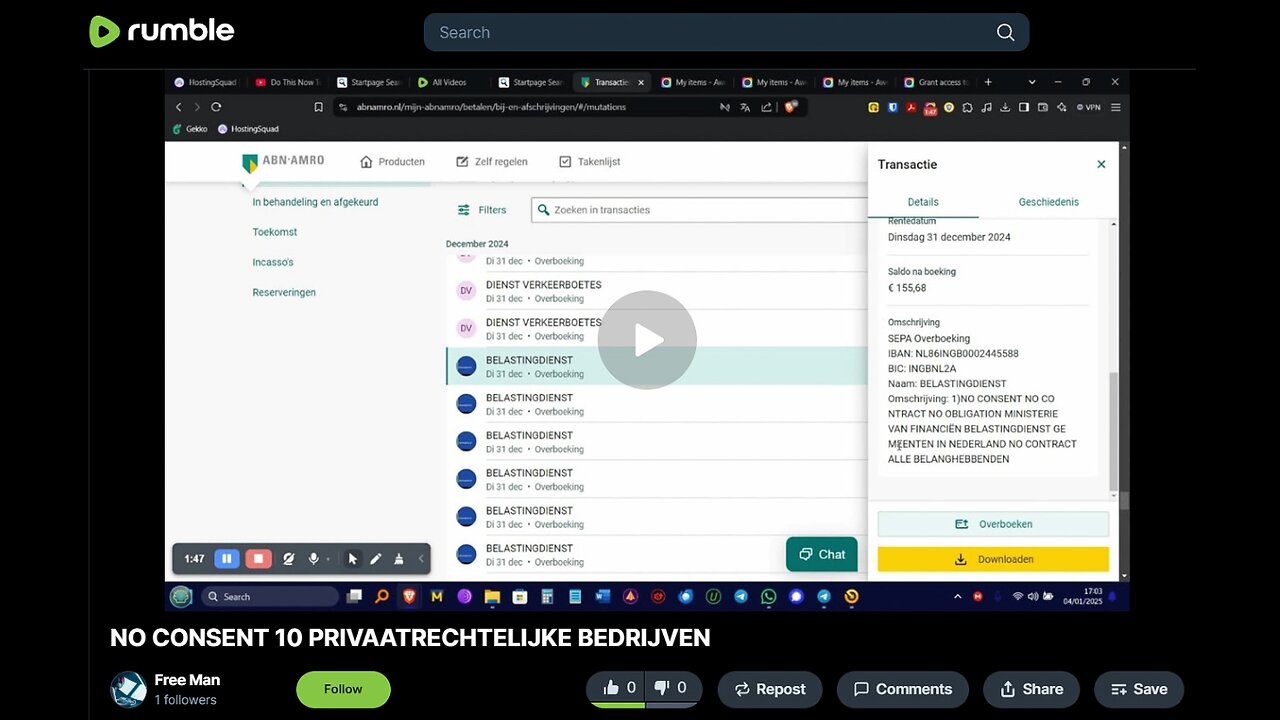Select the pen drawing tool in recorder toolbar
This screenshot has height=720, width=1280.
coord(376,559)
